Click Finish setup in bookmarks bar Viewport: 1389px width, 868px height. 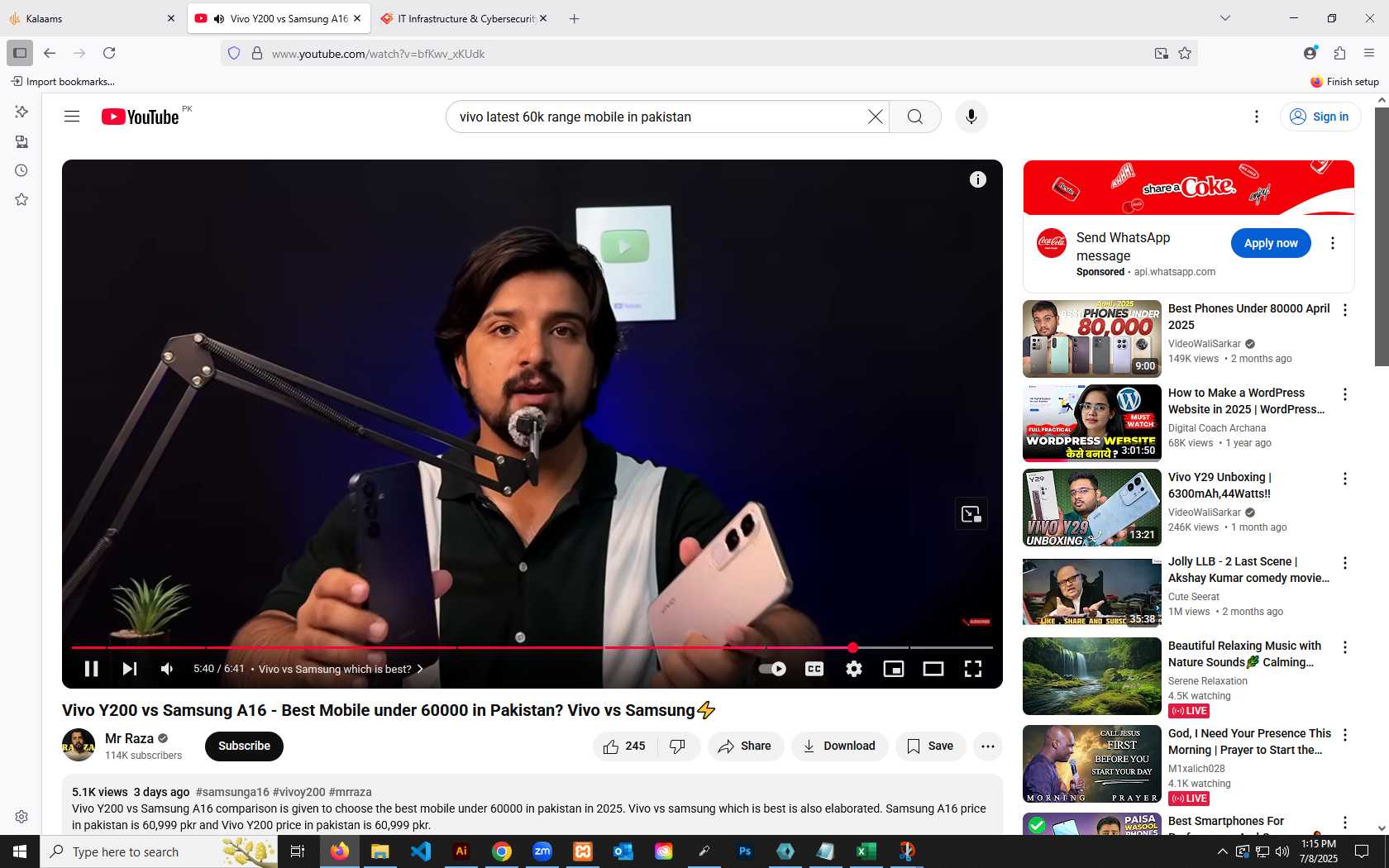tap(1344, 81)
